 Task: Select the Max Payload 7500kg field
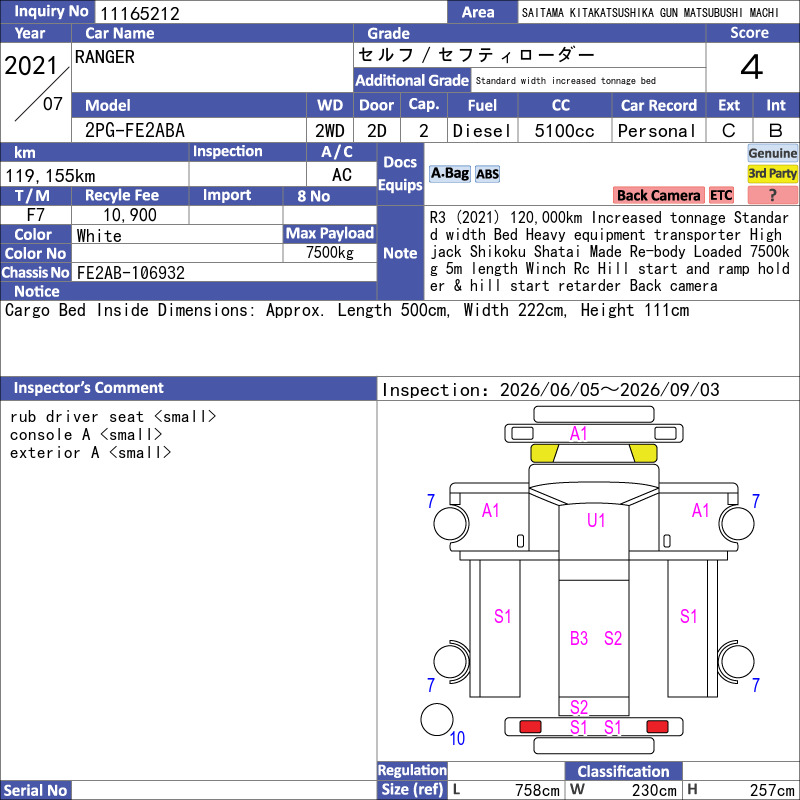(x=330, y=252)
